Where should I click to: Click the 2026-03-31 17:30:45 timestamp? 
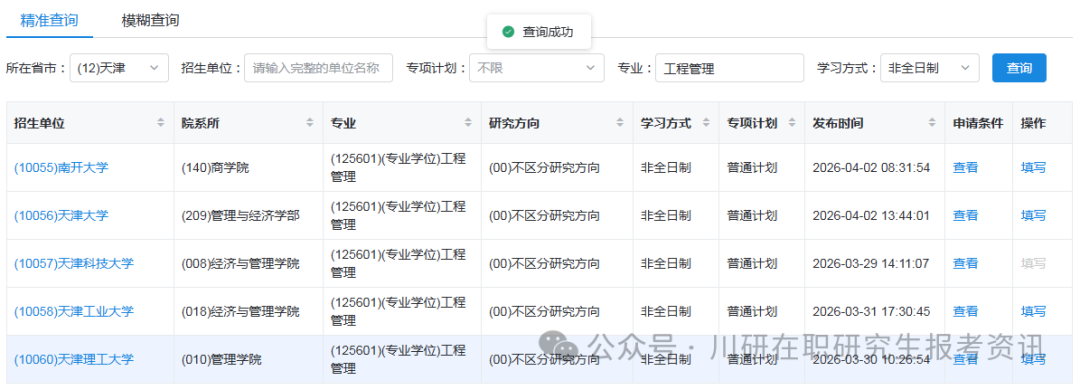871,311
